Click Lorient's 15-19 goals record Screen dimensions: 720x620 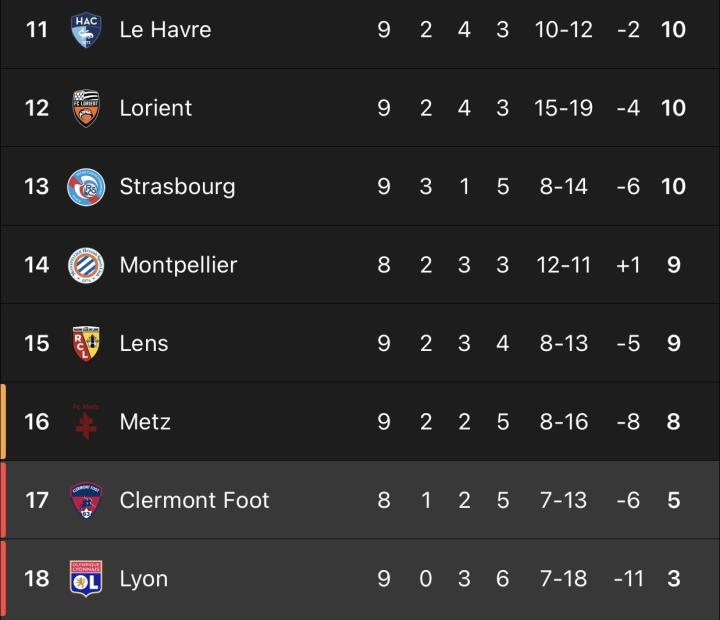(x=563, y=108)
